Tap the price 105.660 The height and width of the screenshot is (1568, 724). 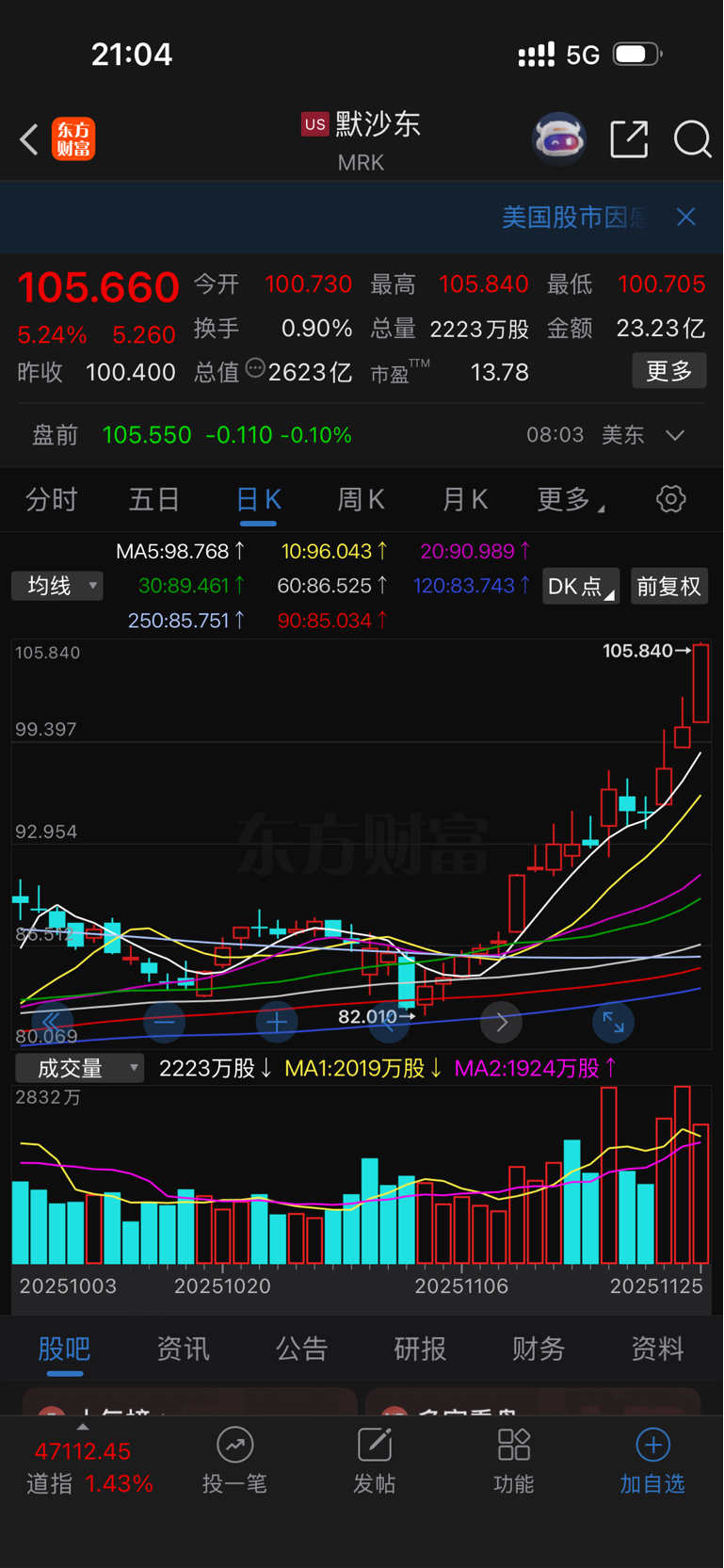[x=98, y=287]
